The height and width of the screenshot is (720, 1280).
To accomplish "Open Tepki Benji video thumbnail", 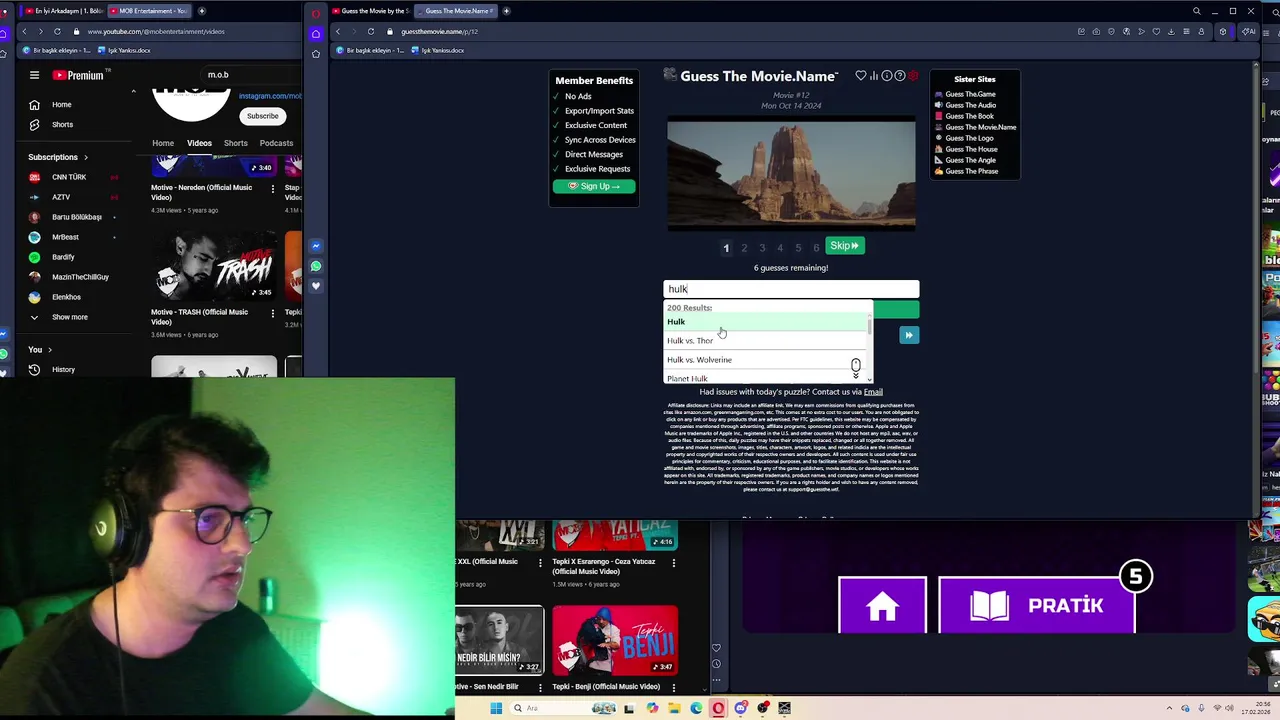I will point(614,640).
